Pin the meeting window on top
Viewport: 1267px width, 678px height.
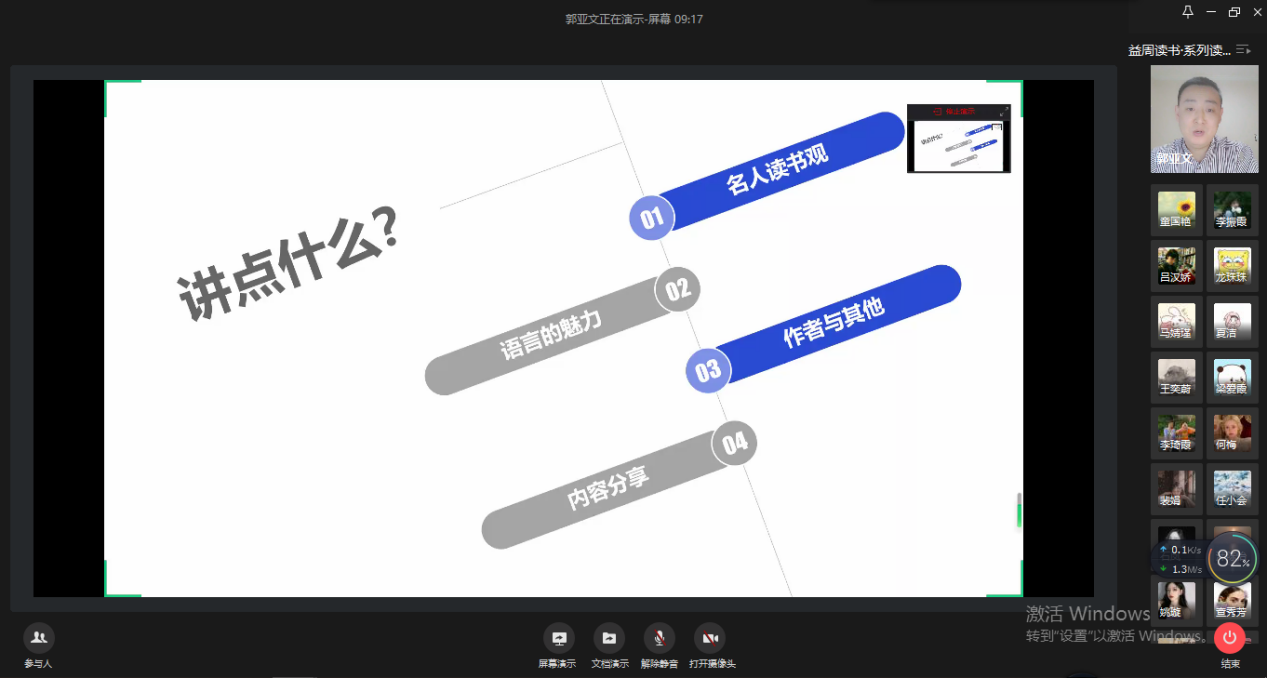coord(1188,12)
